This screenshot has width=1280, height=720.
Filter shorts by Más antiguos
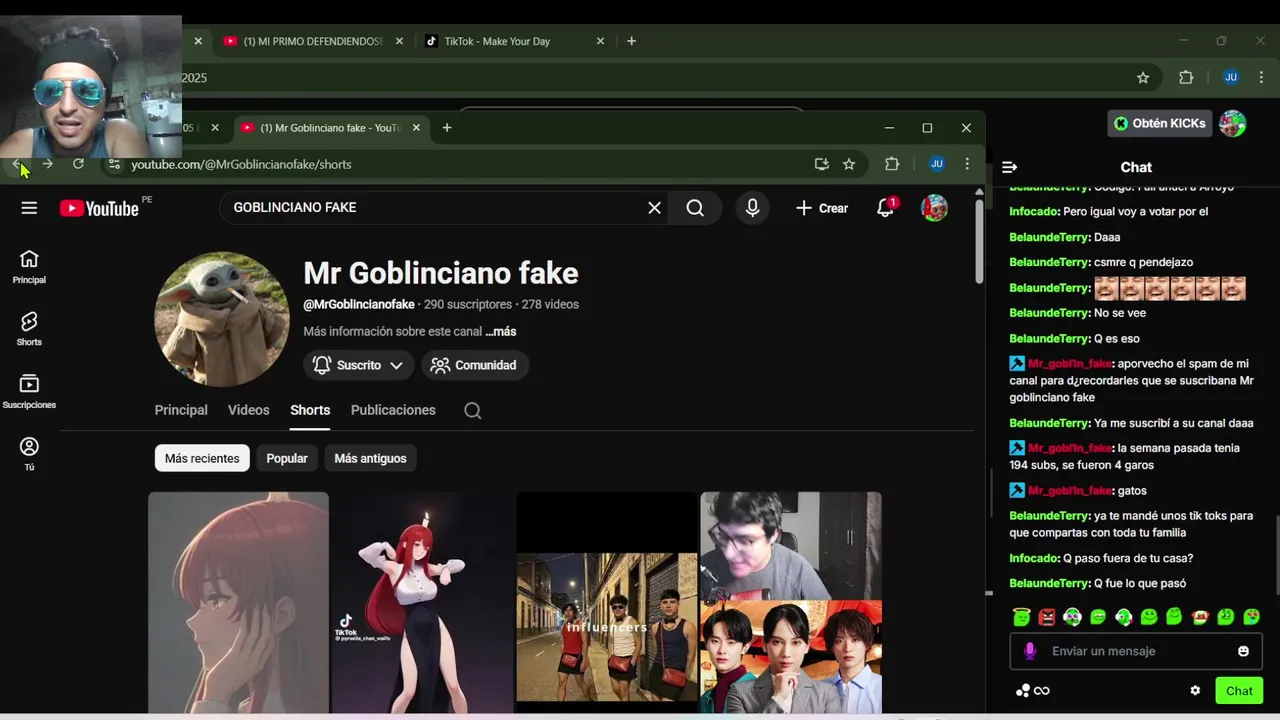[x=370, y=458]
